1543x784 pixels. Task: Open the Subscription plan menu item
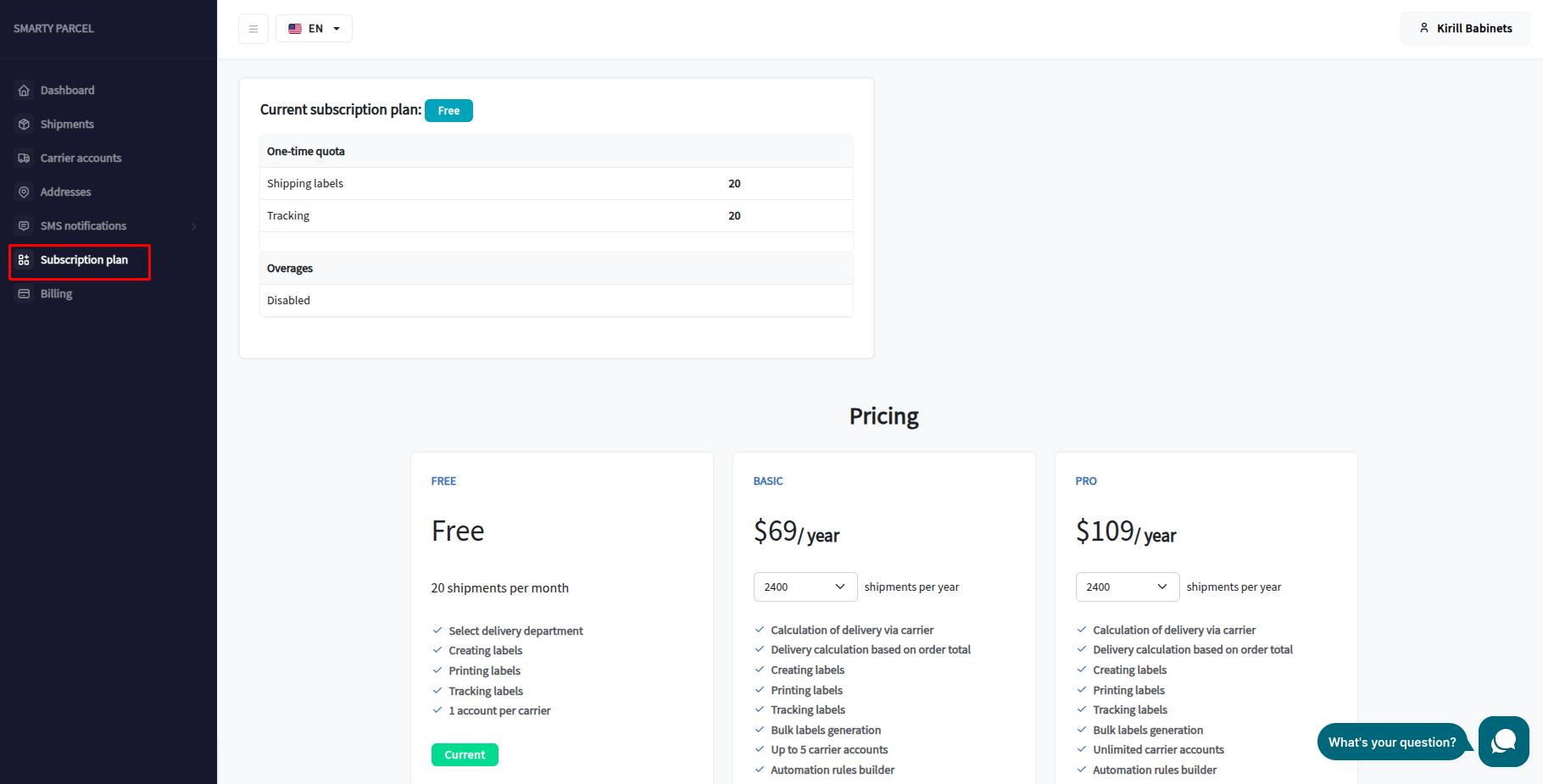tap(83, 260)
